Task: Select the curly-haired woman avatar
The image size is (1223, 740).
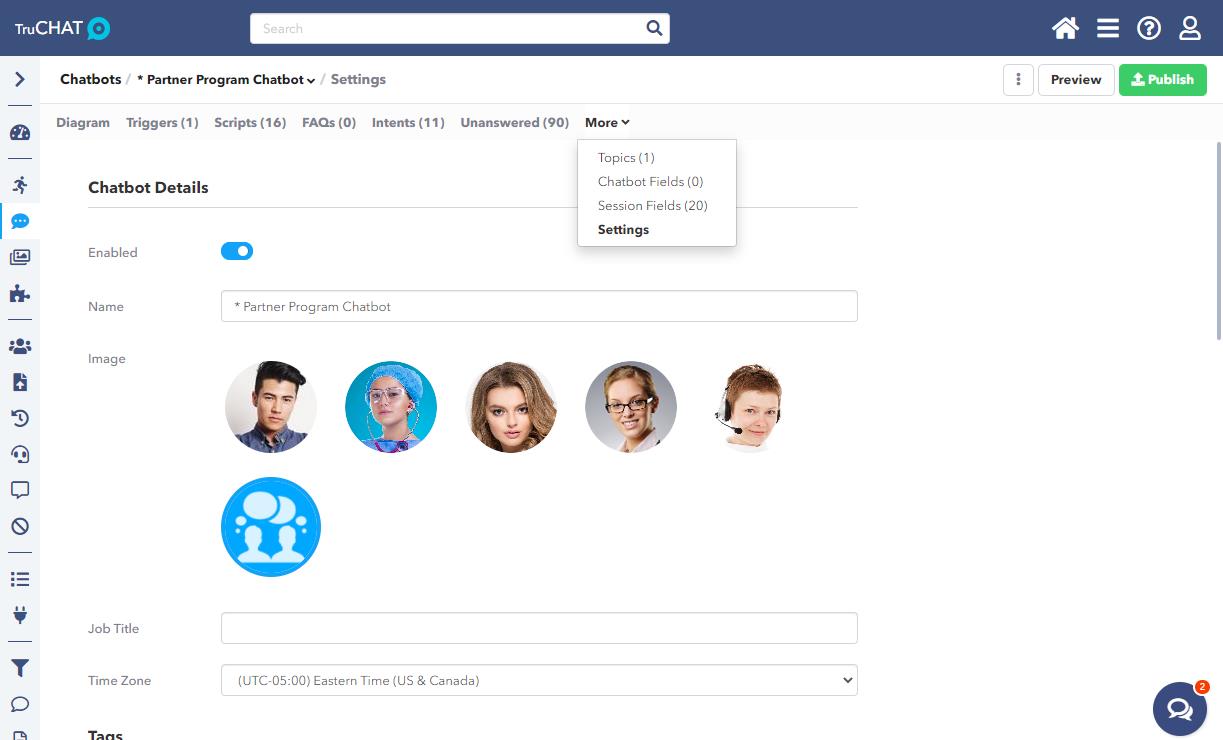Action: point(511,407)
